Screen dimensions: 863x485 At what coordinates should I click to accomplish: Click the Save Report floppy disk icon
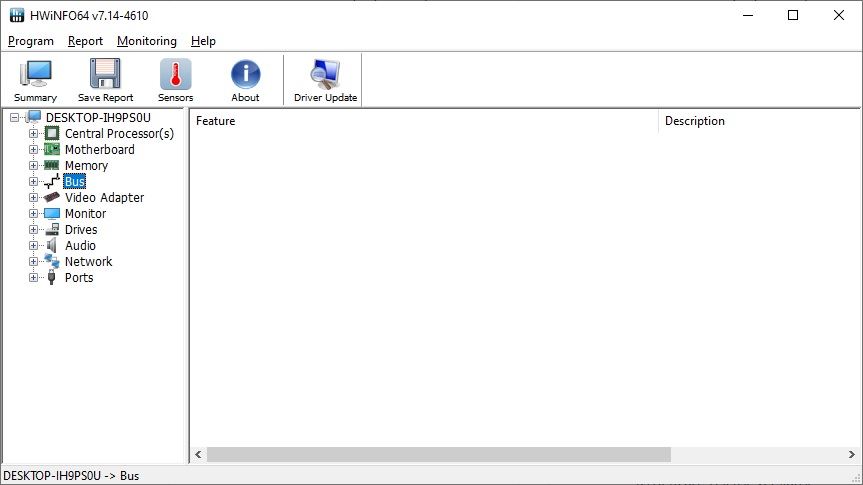pyautogui.click(x=105, y=80)
